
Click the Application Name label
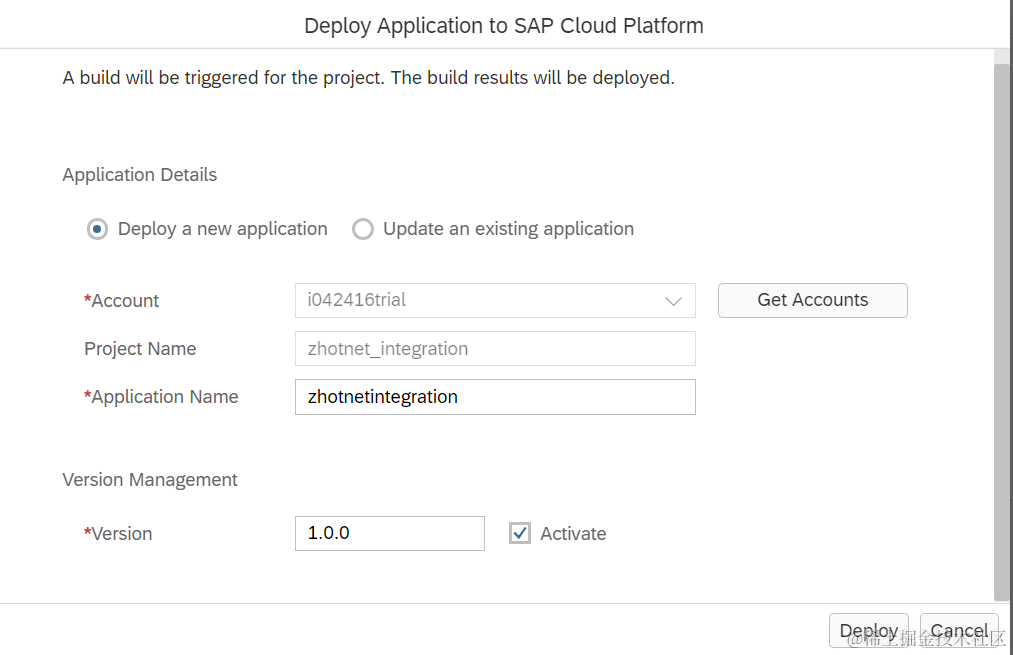165,397
